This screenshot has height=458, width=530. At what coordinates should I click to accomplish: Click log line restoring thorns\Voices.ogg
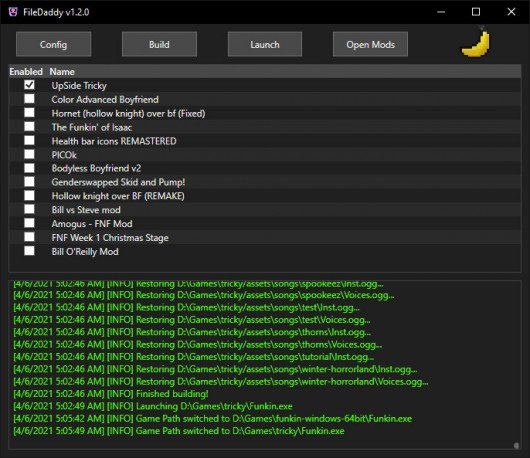[x=198, y=345]
